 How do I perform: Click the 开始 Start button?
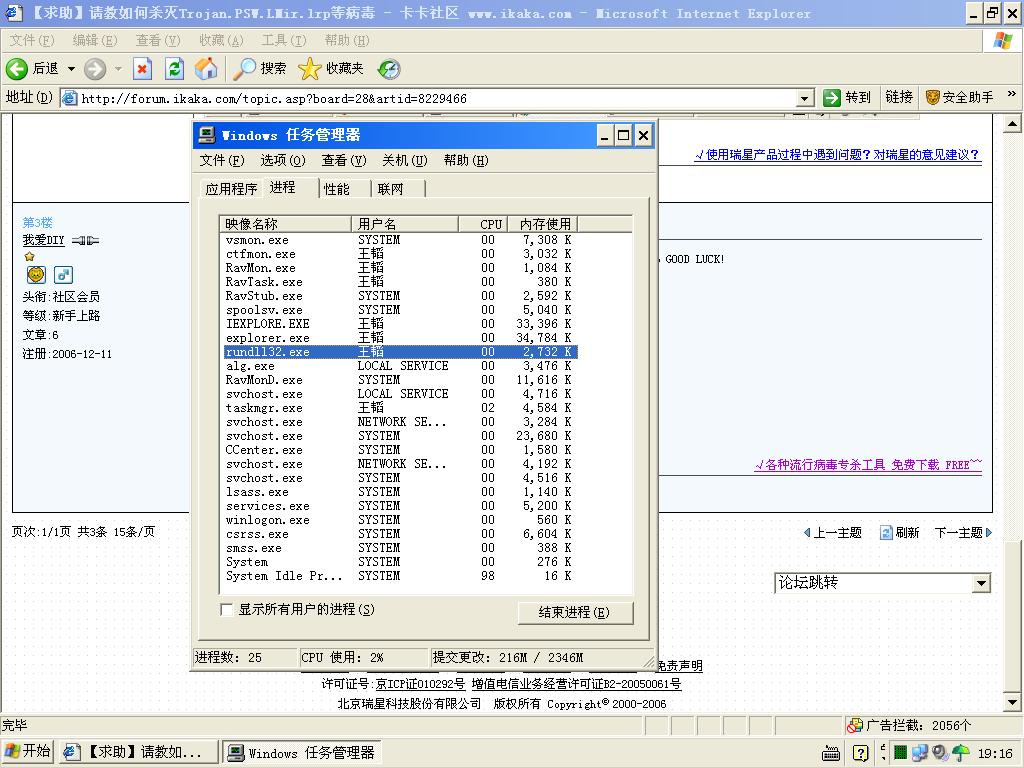(28, 752)
